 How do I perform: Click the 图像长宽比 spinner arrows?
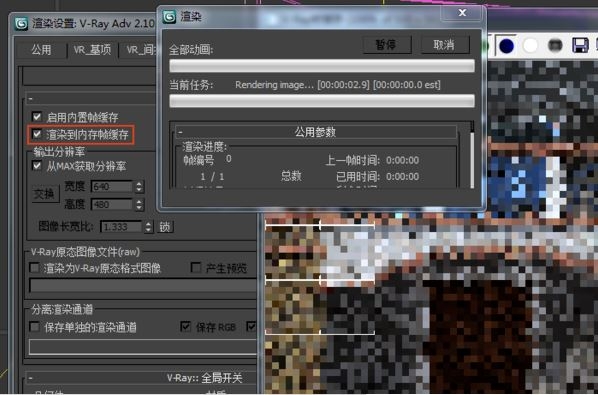[x=148, y=227]
